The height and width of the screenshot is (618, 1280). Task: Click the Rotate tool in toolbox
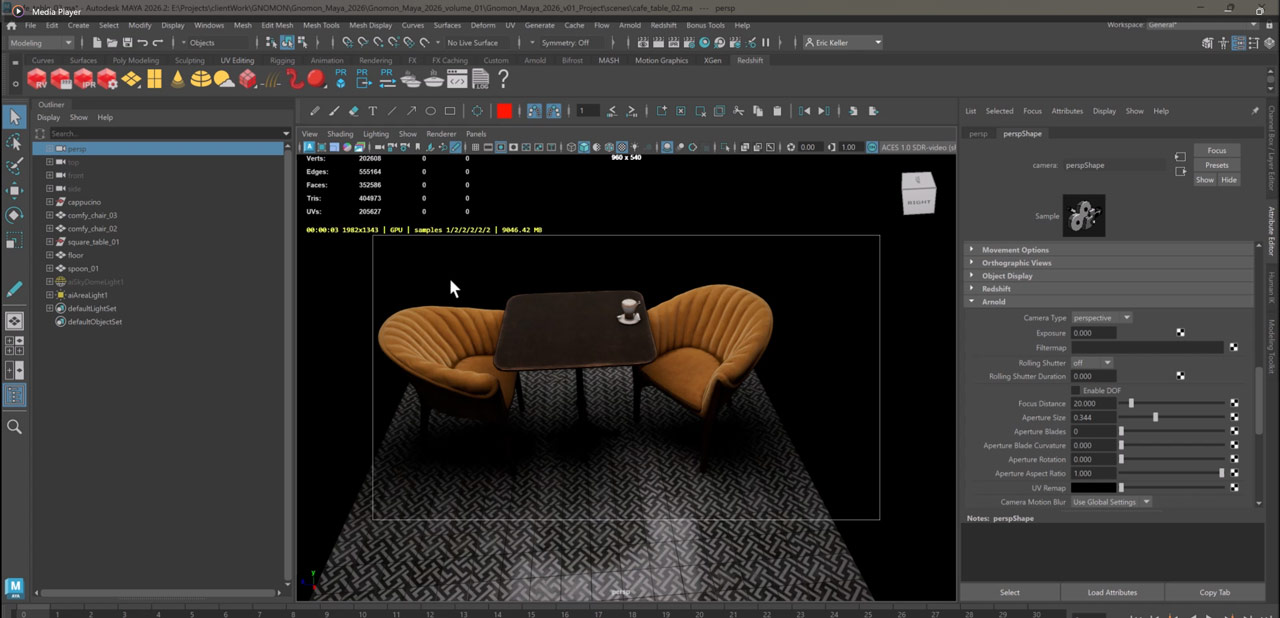[14, 215]
